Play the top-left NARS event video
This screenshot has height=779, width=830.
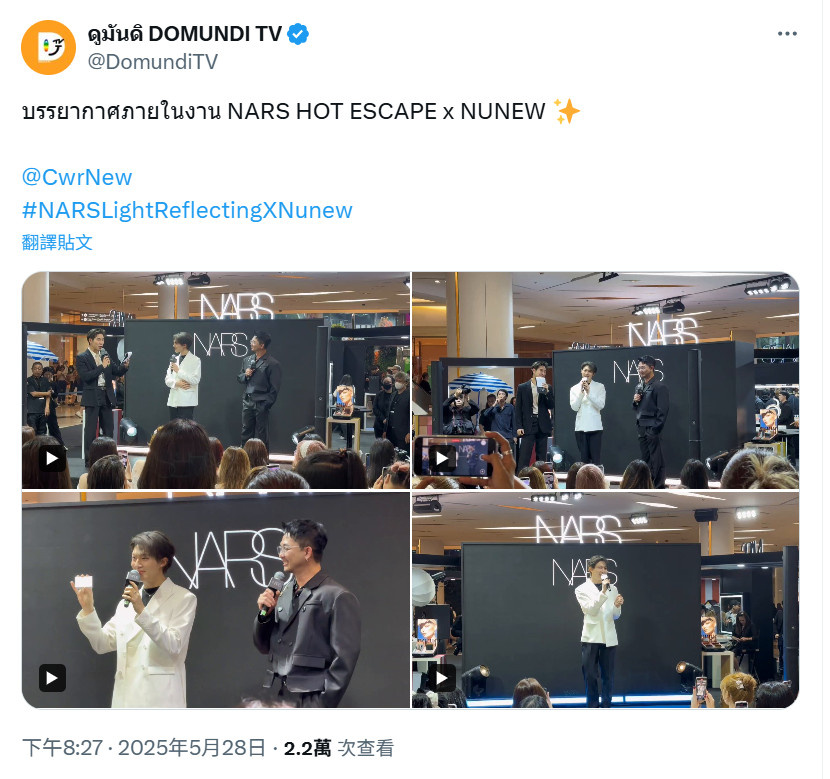click(52, 458)
